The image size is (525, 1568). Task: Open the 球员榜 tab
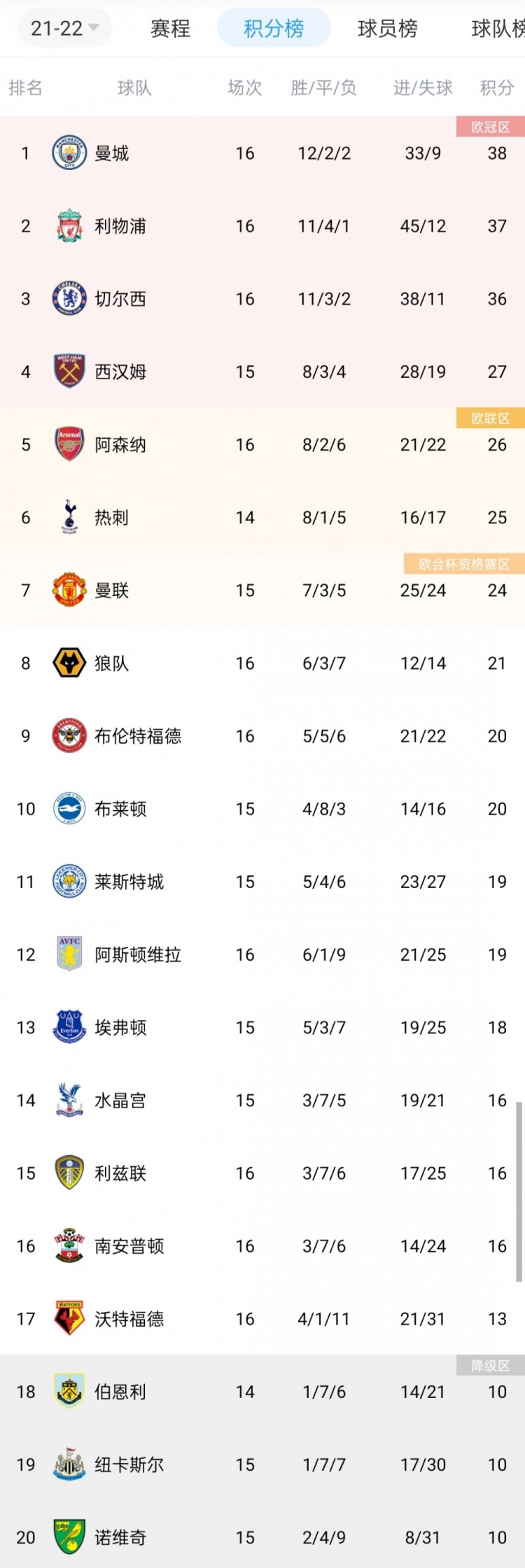point(387,28)
